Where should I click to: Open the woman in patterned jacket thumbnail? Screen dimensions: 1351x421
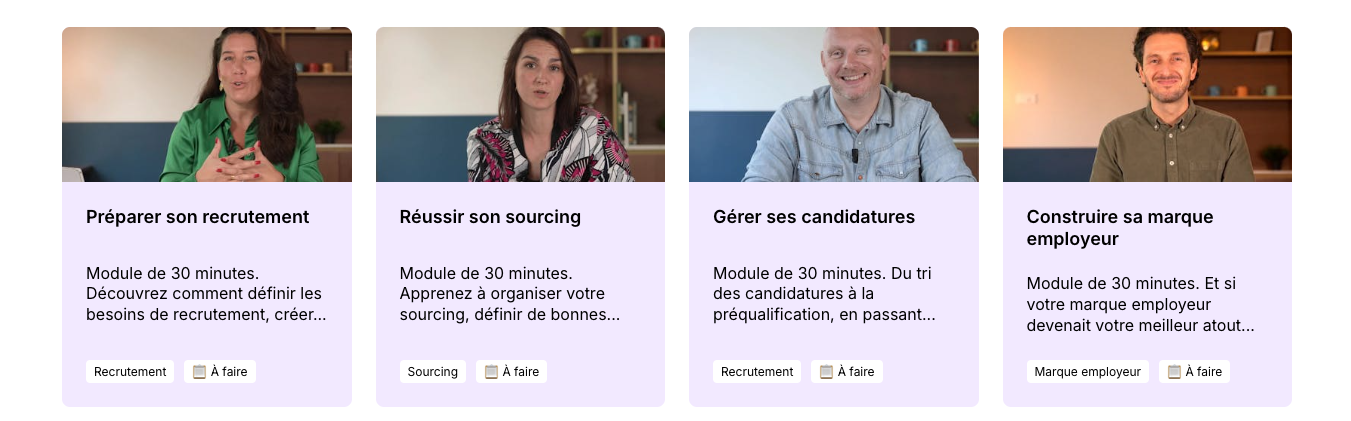(520, 104)
